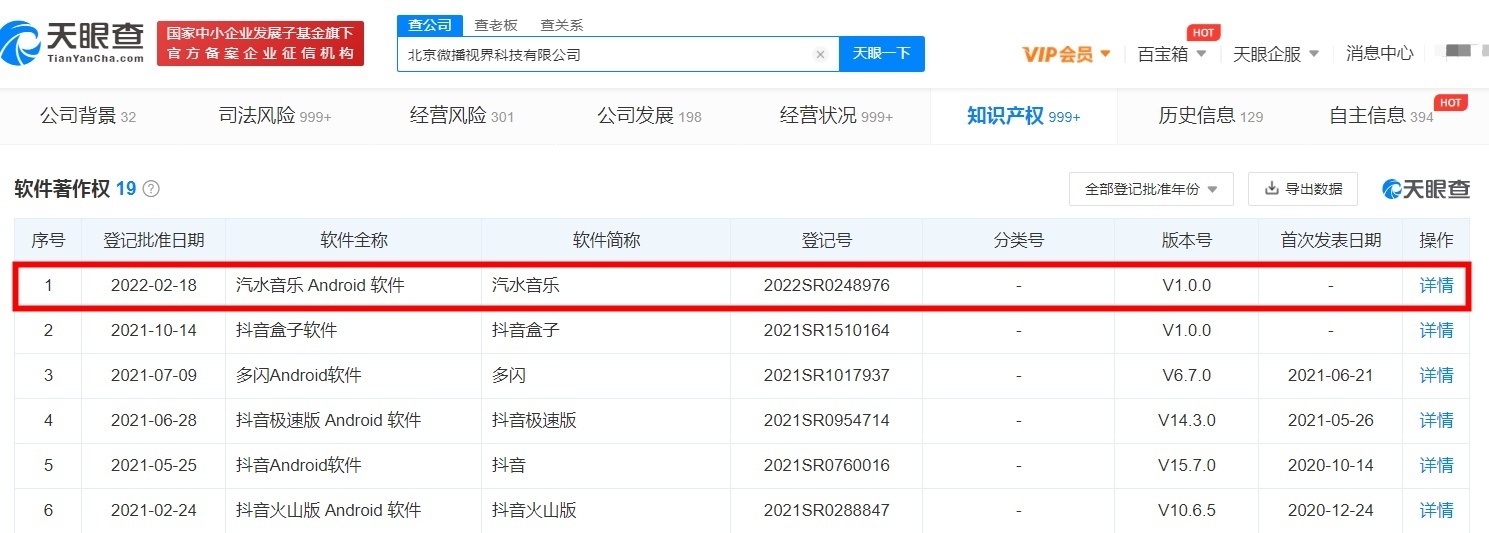Open 详情 for 汽水音乐 Android 软件
The image size is (1489, 533).
click(x=1437, y=285)
